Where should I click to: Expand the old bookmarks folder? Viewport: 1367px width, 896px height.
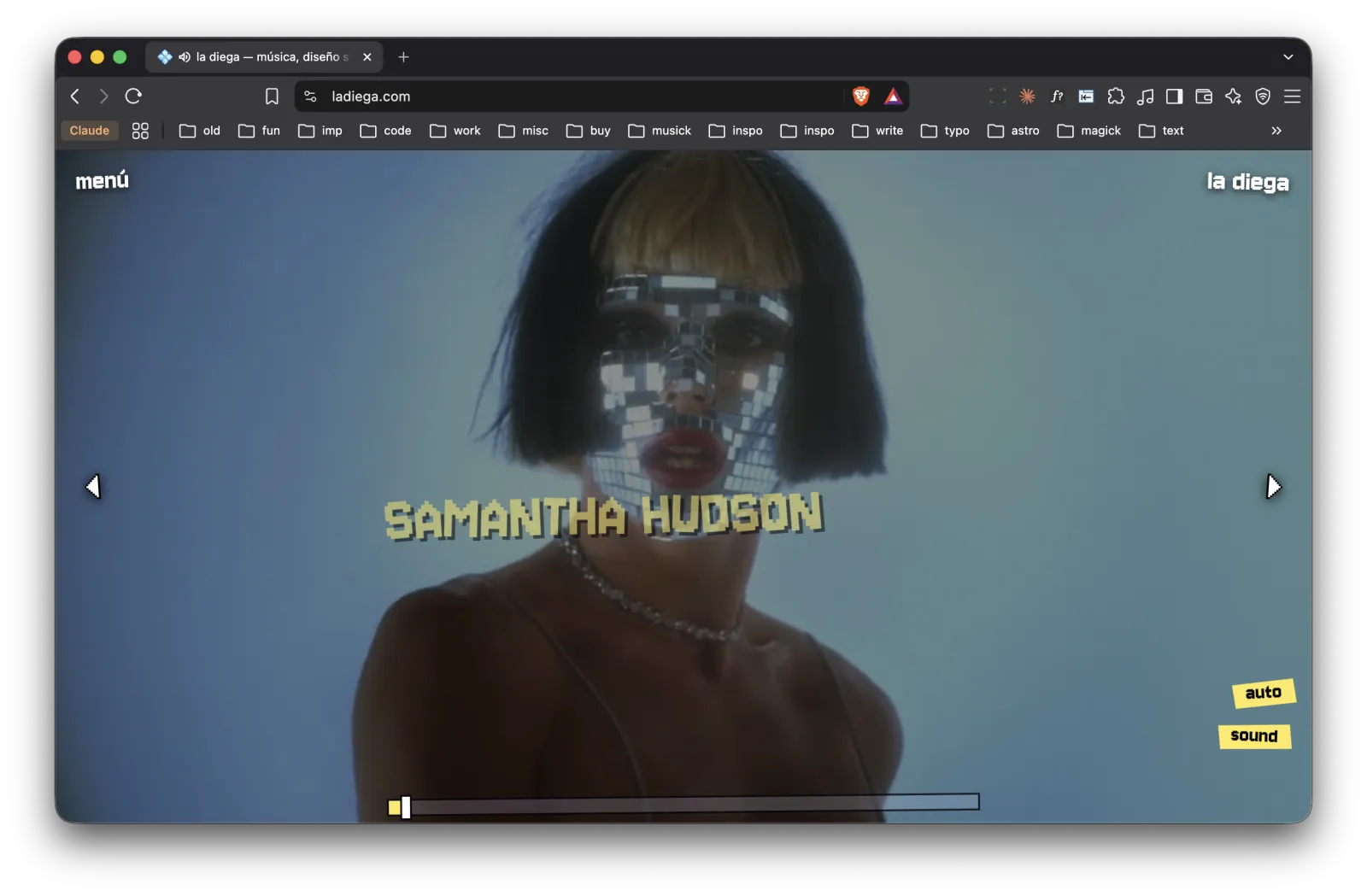200,131
